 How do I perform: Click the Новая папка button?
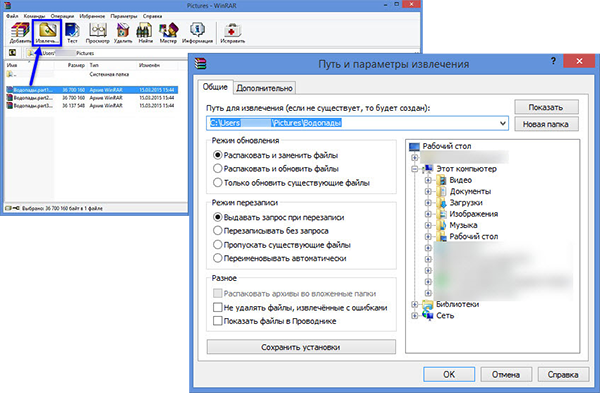[546, 124]
